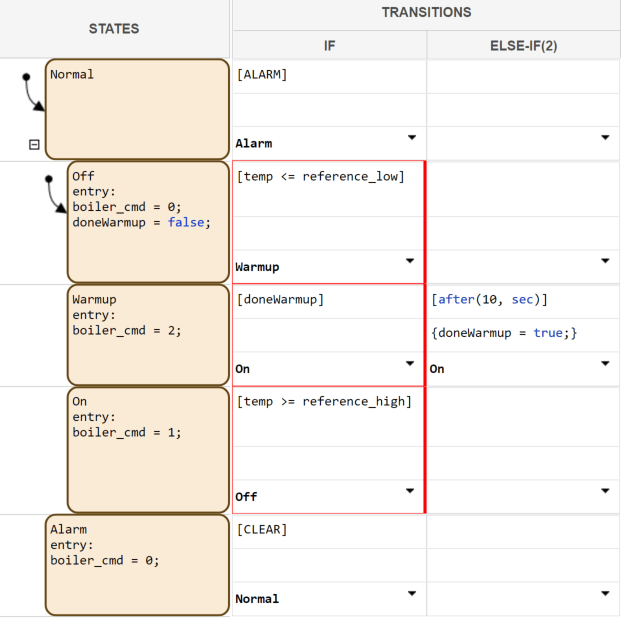Select the Off state block

[x=148, y=223]
